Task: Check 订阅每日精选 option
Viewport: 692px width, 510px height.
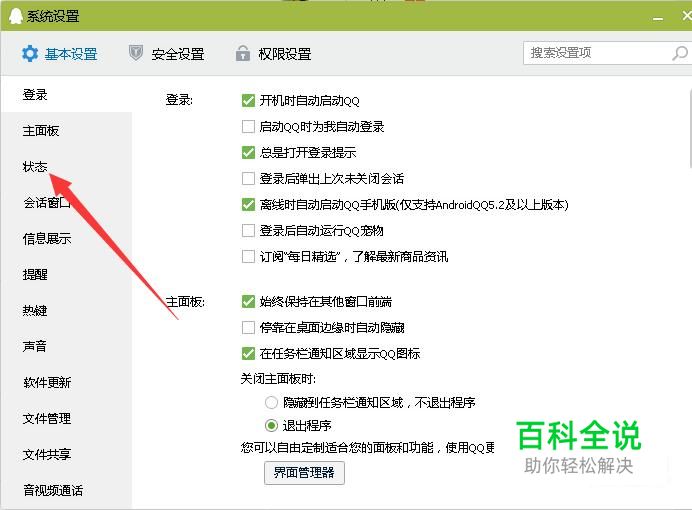Action: pos(248,256)
